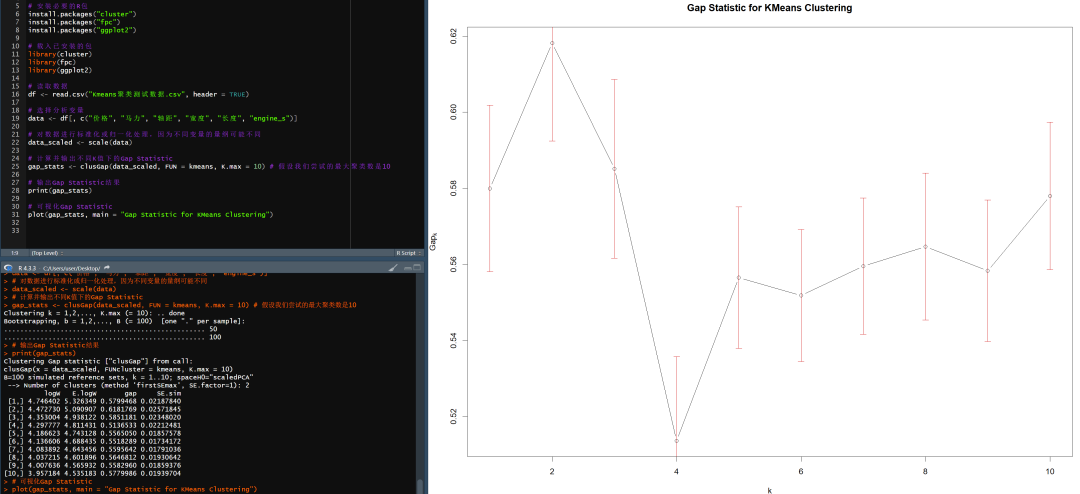Clear the console with the broom icon

point(392,268)
